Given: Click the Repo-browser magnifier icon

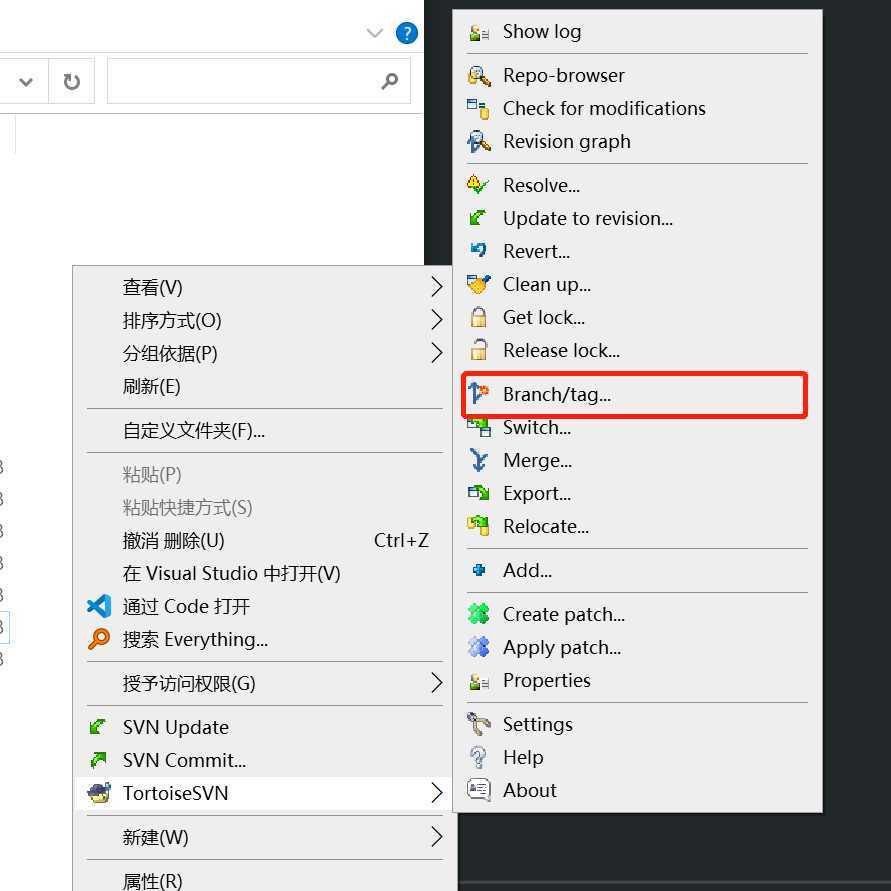Looking at the screenshot, I should 478,76.
